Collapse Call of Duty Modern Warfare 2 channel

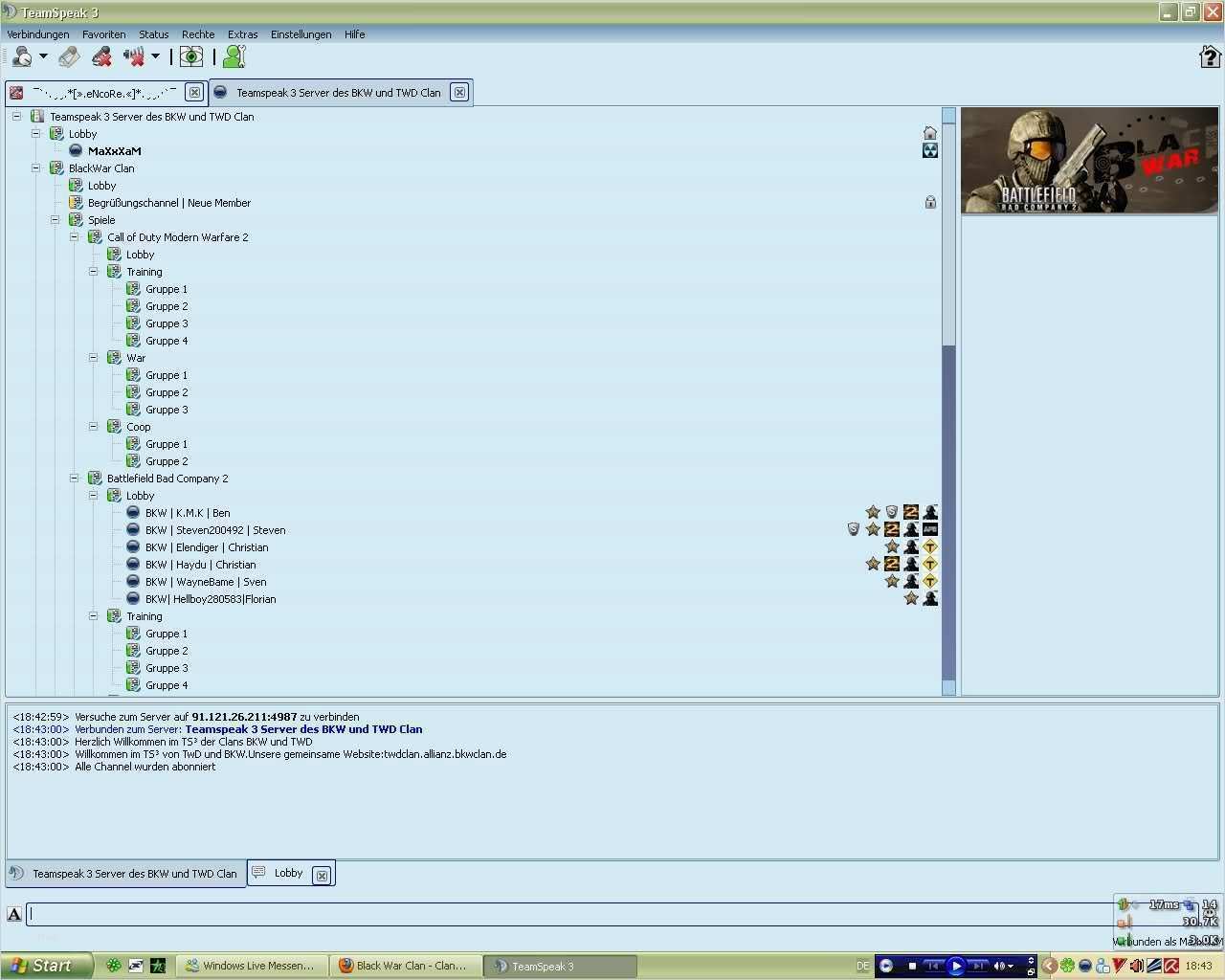pyautogui.click(x=74, y=237)
